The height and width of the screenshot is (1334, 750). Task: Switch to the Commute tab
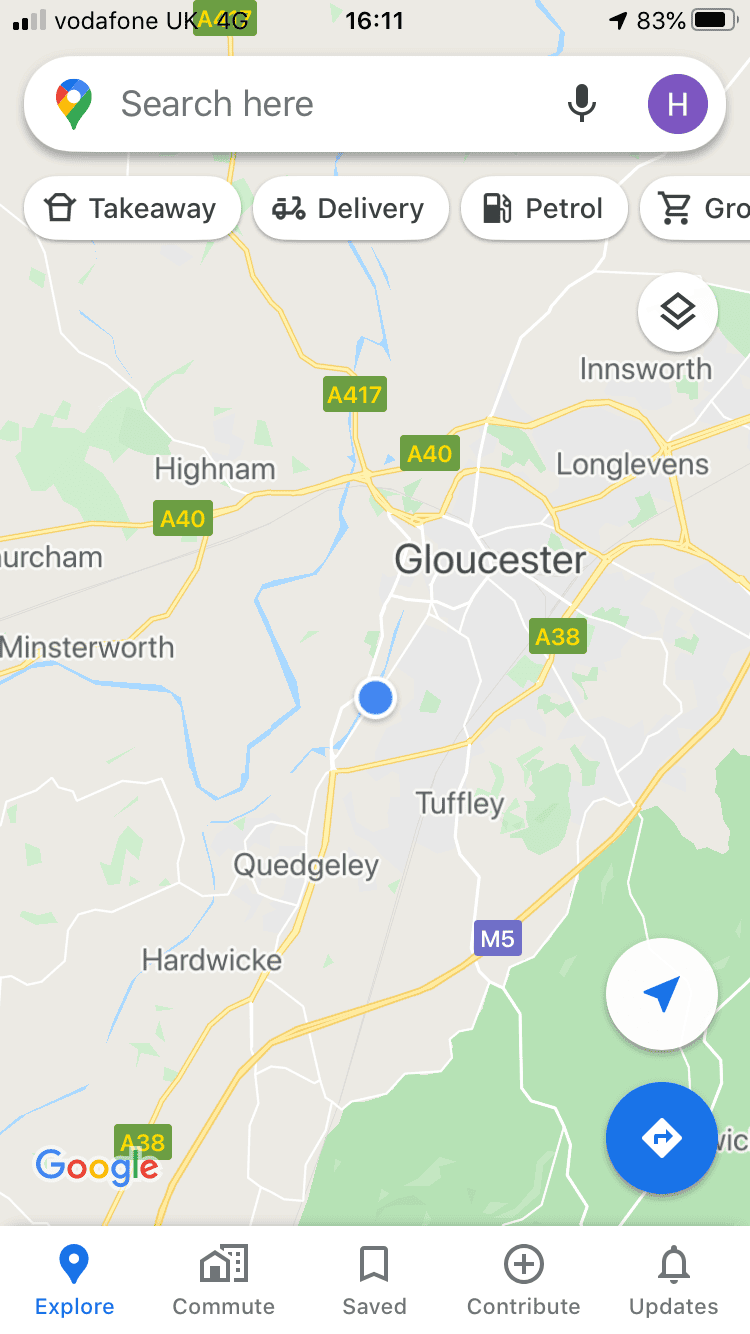coord(224,1280)
